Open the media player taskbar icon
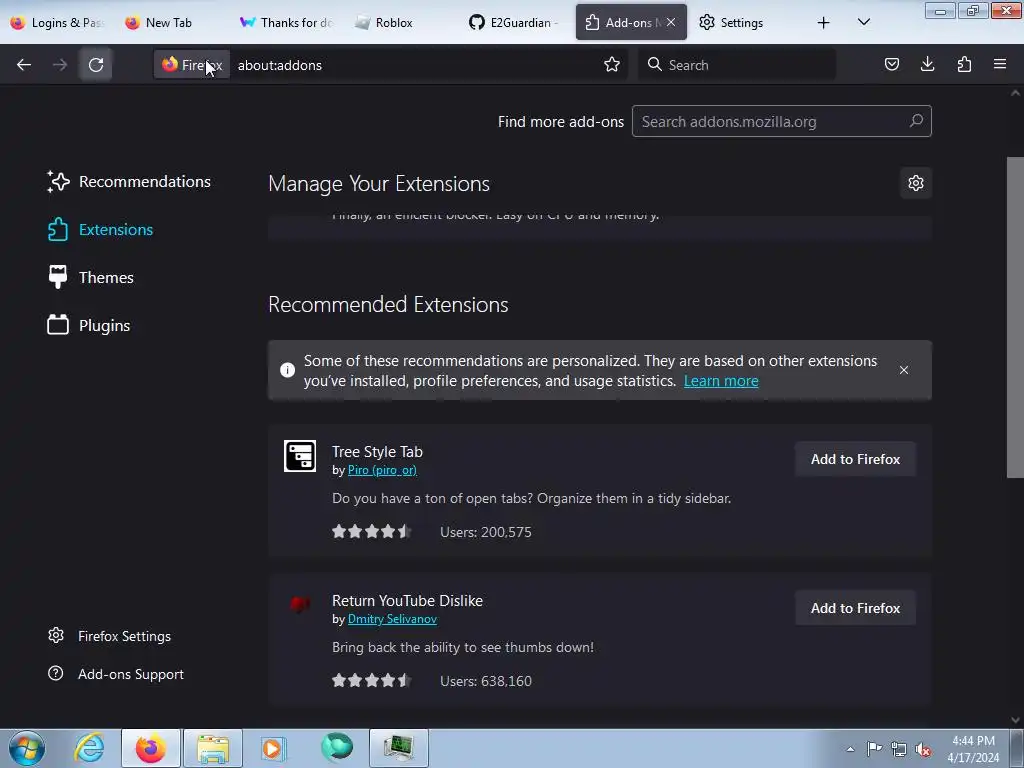This screenshot has height=768, width=1024. tap(274, 748)
